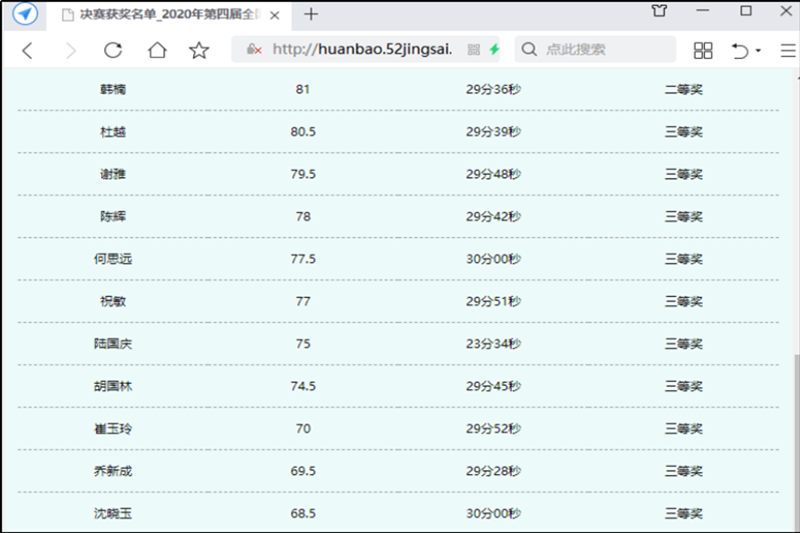Expand the undo closed tabs dropdown arrow

pos(758,51)
